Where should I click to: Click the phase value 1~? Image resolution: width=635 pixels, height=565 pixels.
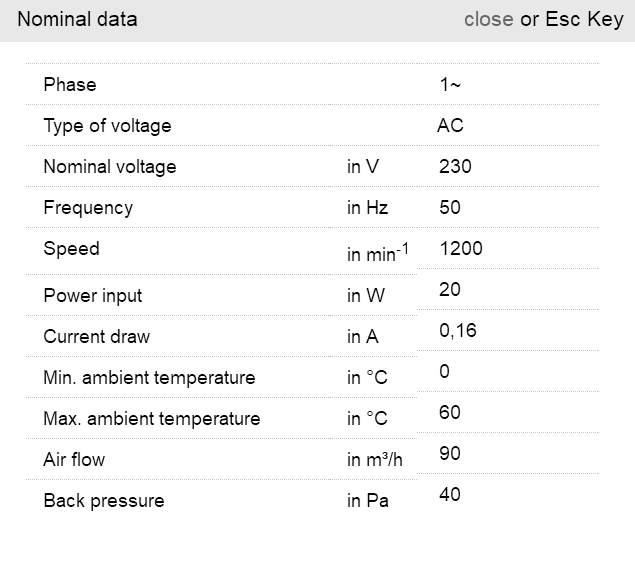pos(450,85)
